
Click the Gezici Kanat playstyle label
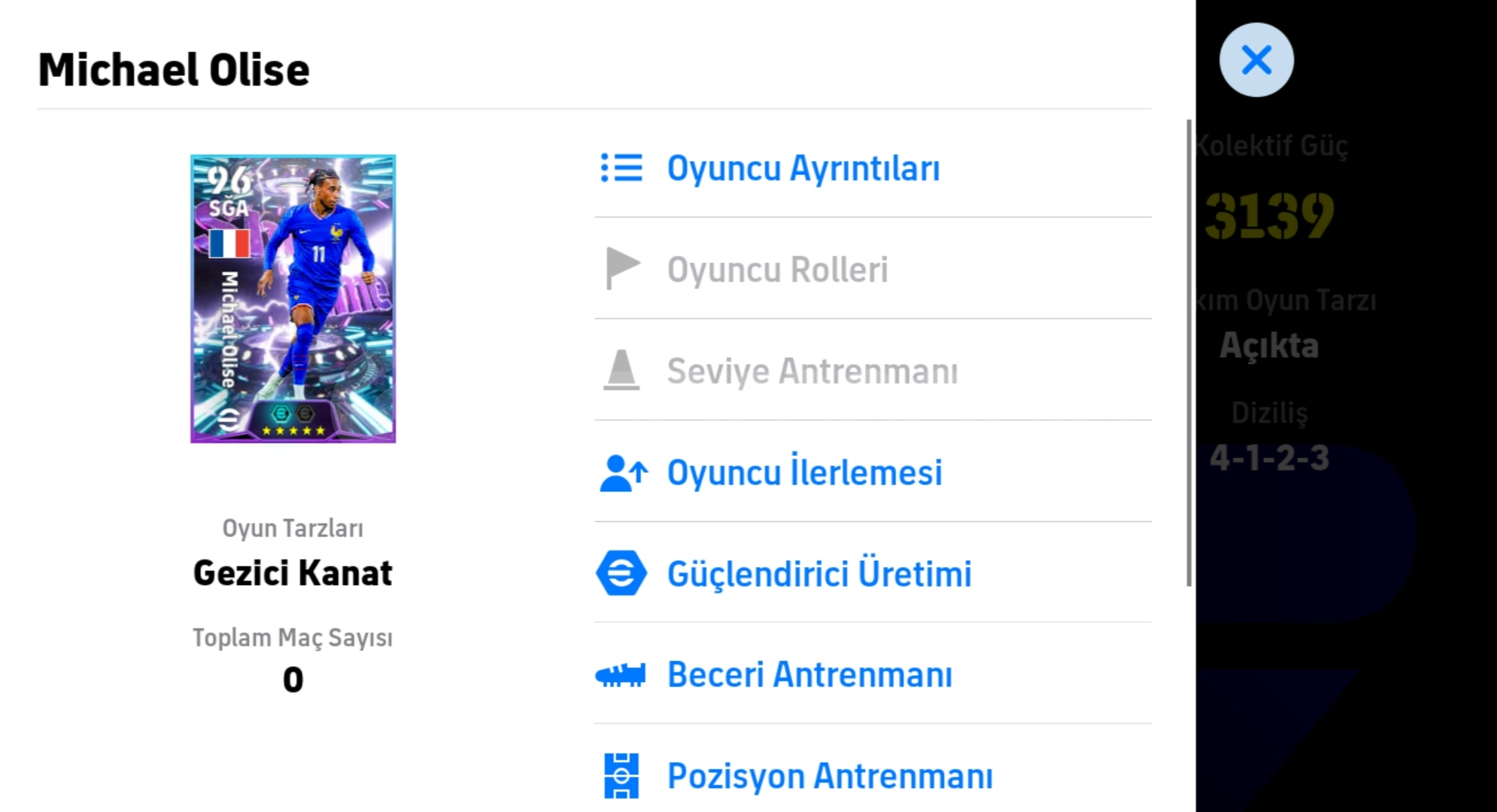point(293,573)
